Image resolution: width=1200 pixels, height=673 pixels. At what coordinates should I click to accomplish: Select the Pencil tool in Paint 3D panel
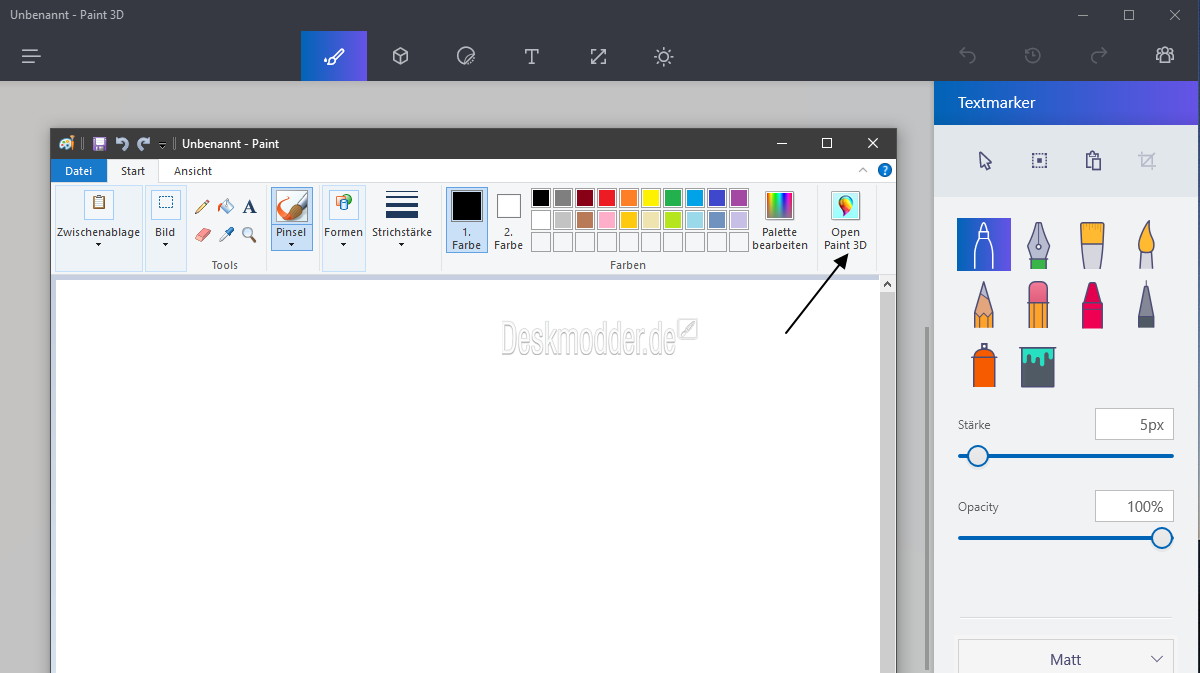[x=984, y=304]
